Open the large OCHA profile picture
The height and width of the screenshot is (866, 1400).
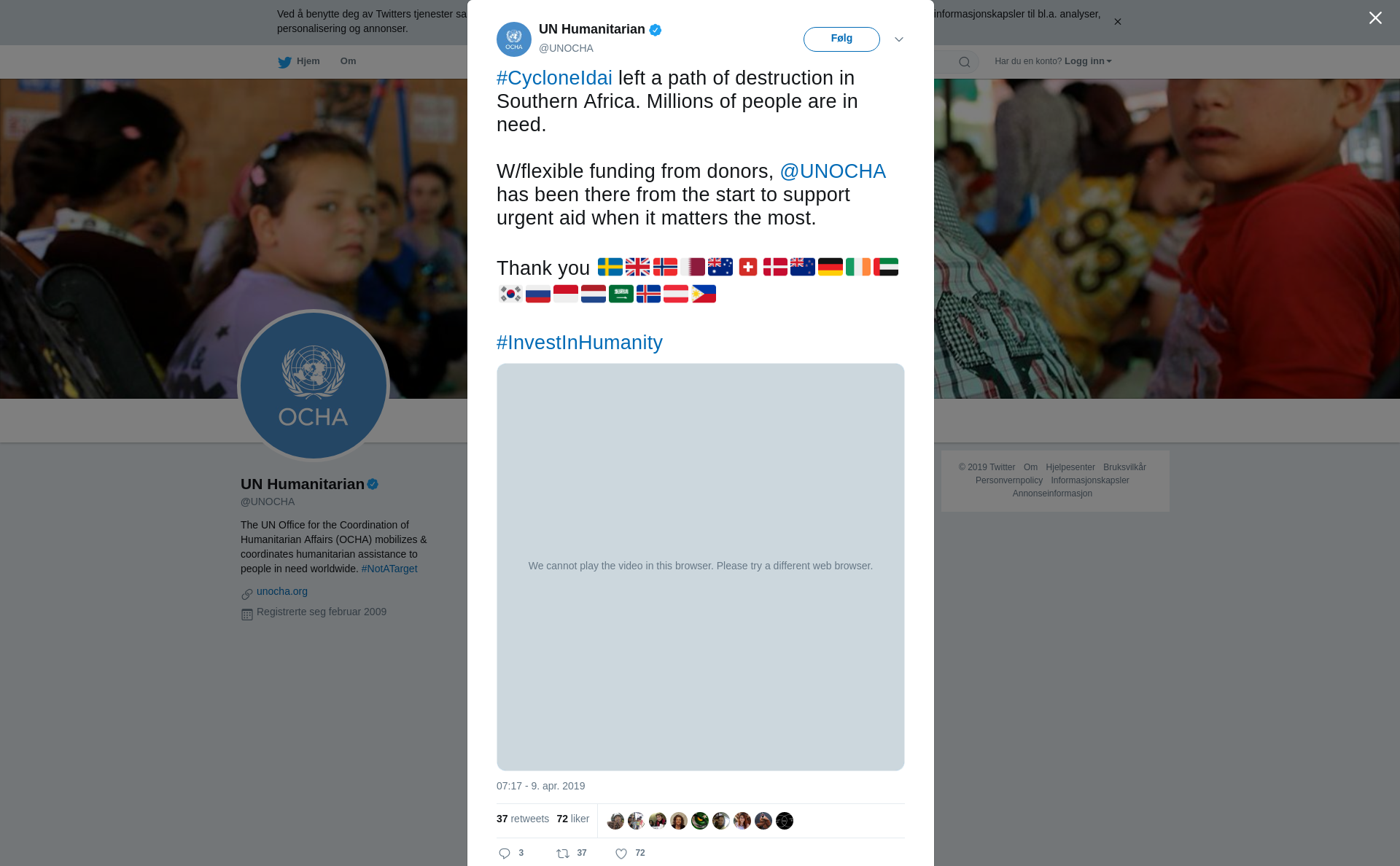[314, 386]
